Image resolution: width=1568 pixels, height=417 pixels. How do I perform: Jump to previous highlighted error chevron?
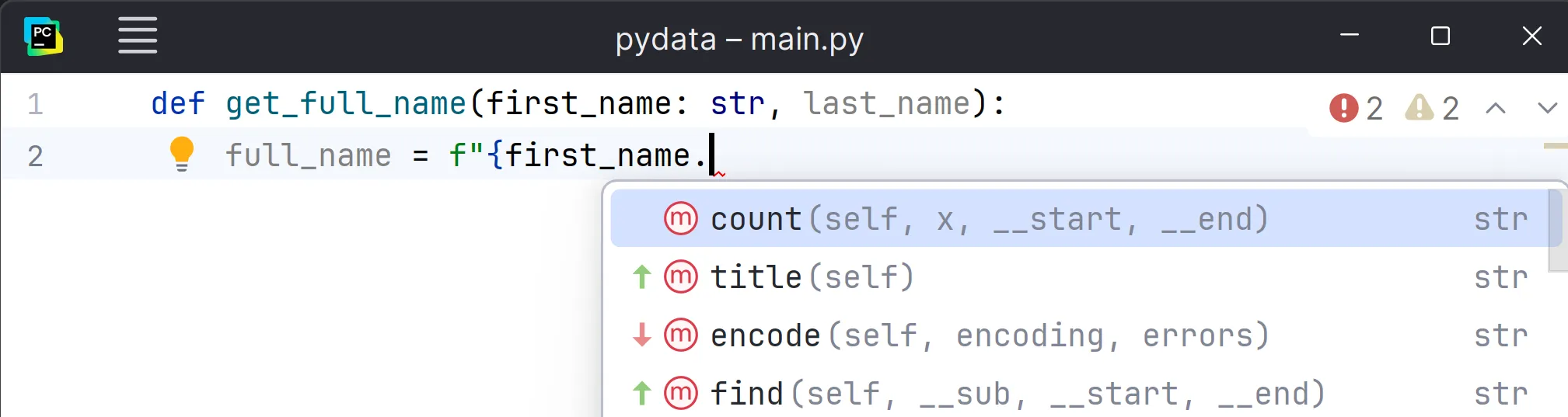[1496, 108]
